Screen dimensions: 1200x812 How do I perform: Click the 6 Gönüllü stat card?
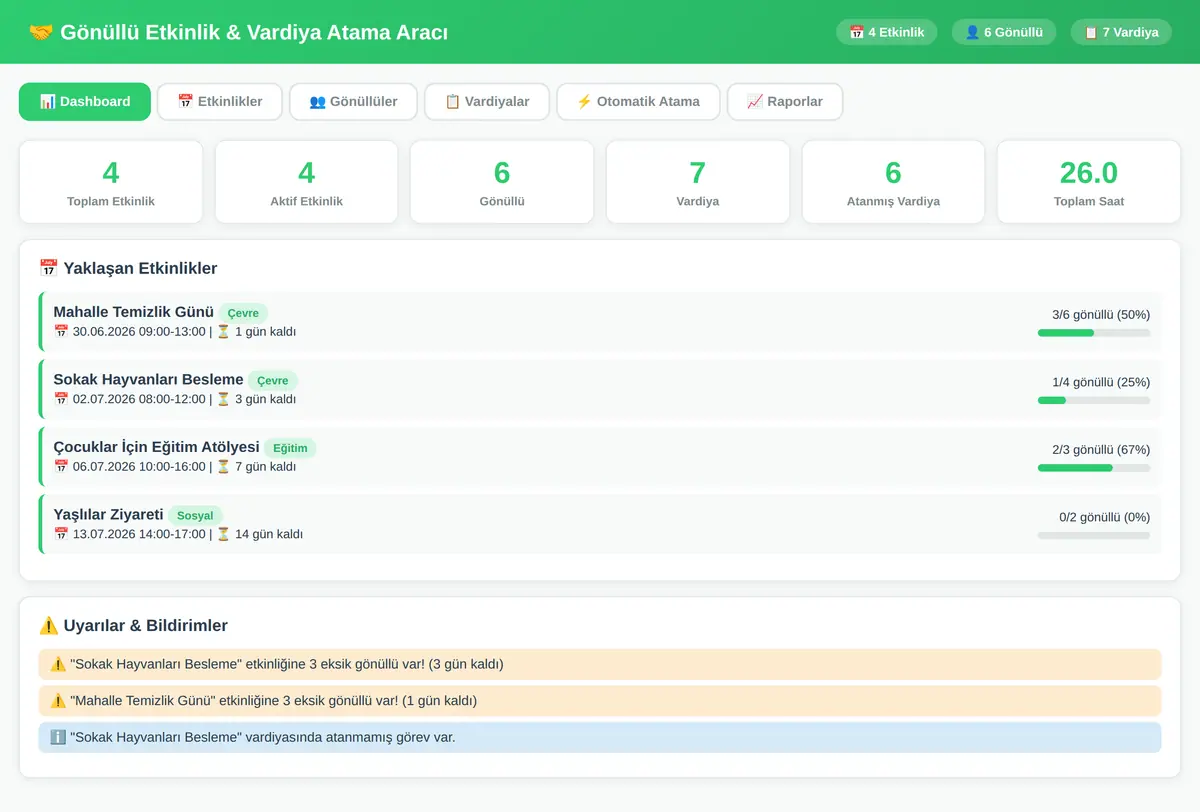tap(502, 181)
